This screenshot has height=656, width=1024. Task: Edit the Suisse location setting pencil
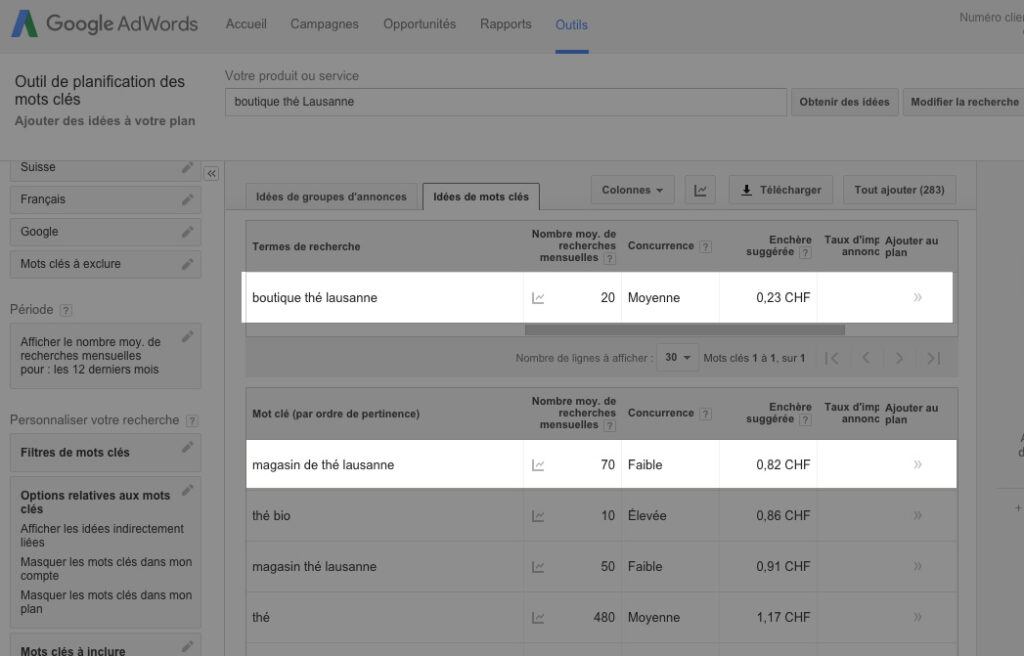[x=187, y=167]
